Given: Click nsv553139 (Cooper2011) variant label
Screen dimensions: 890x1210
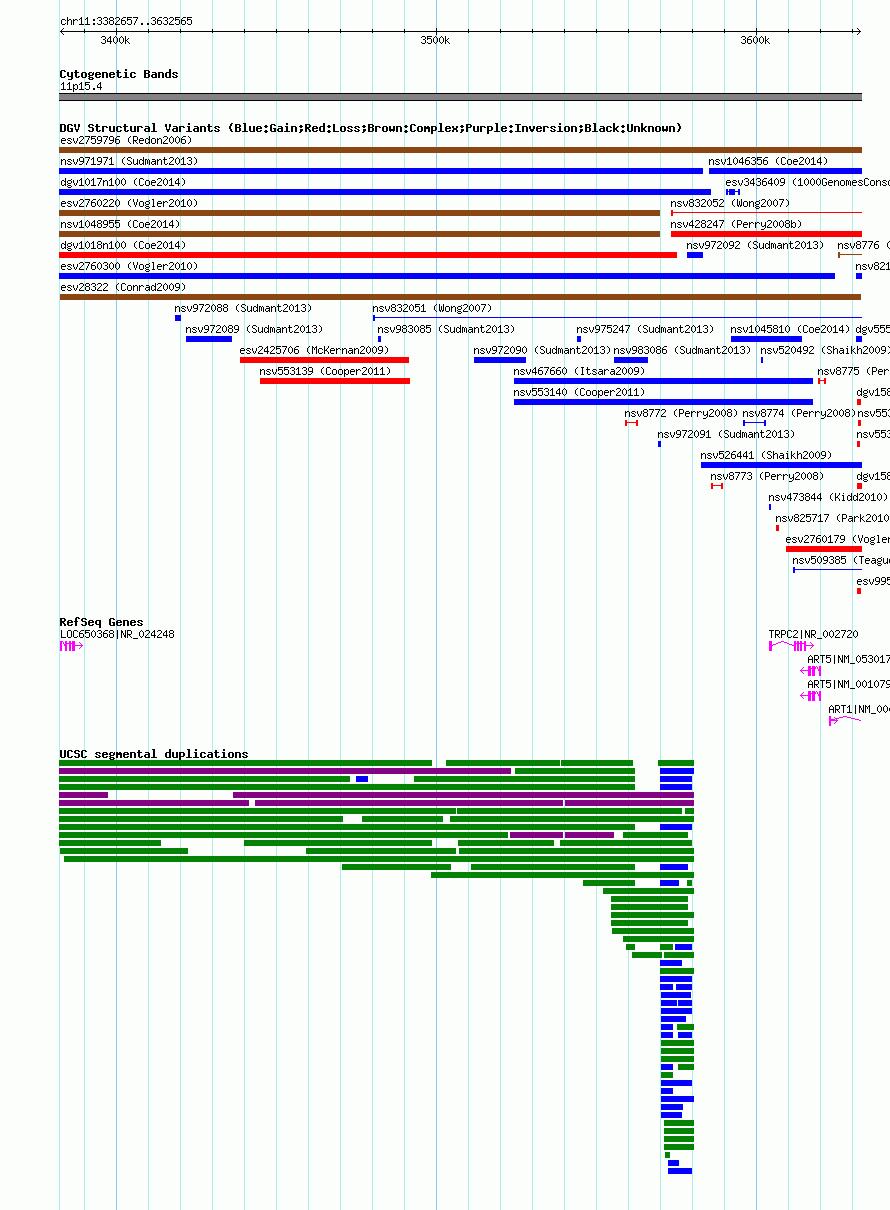Looking at the screenshot, I should [325, 371].
